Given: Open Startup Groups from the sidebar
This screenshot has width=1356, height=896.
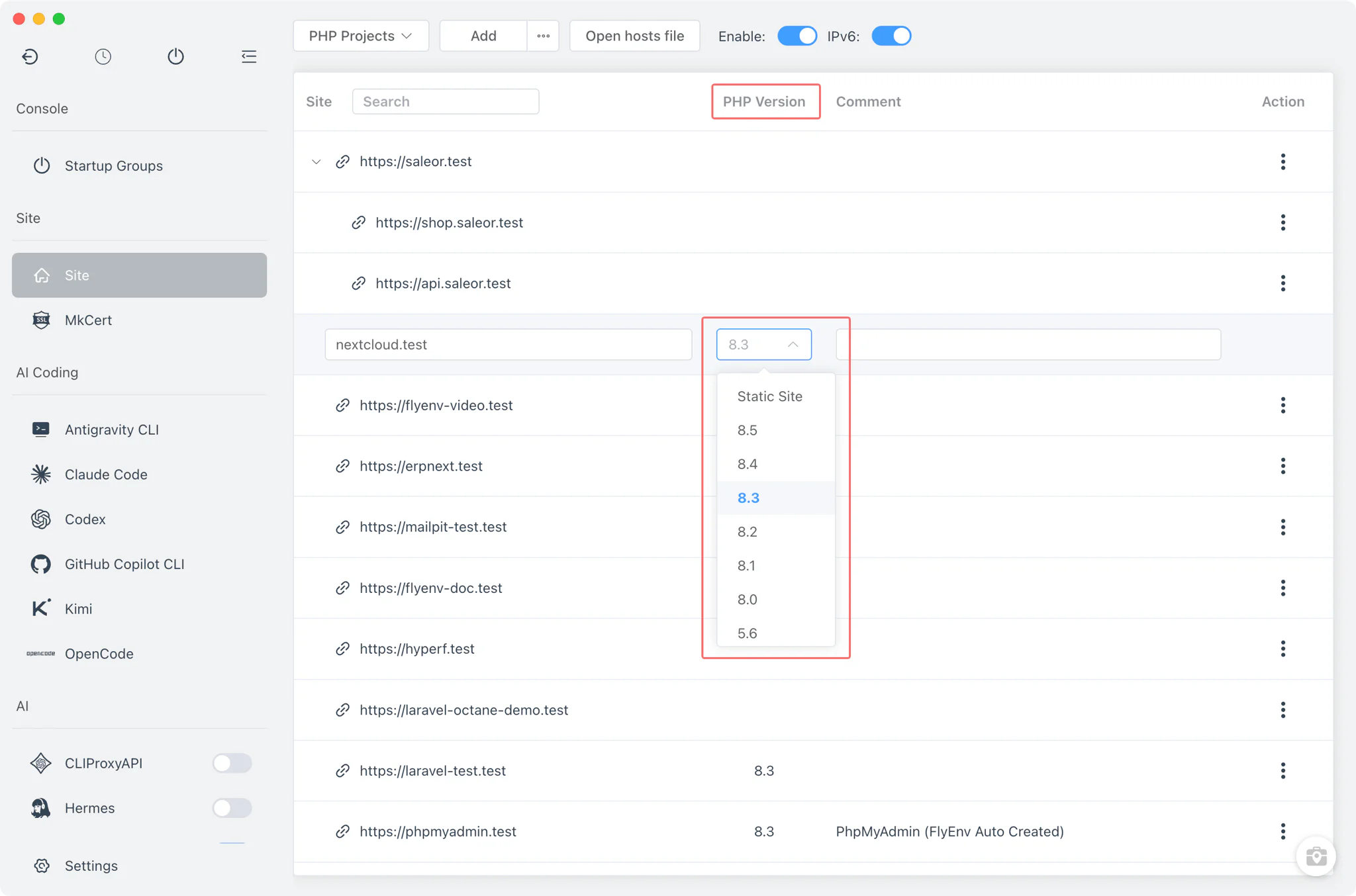Looking at the screenshot, I should coord(139,165).
